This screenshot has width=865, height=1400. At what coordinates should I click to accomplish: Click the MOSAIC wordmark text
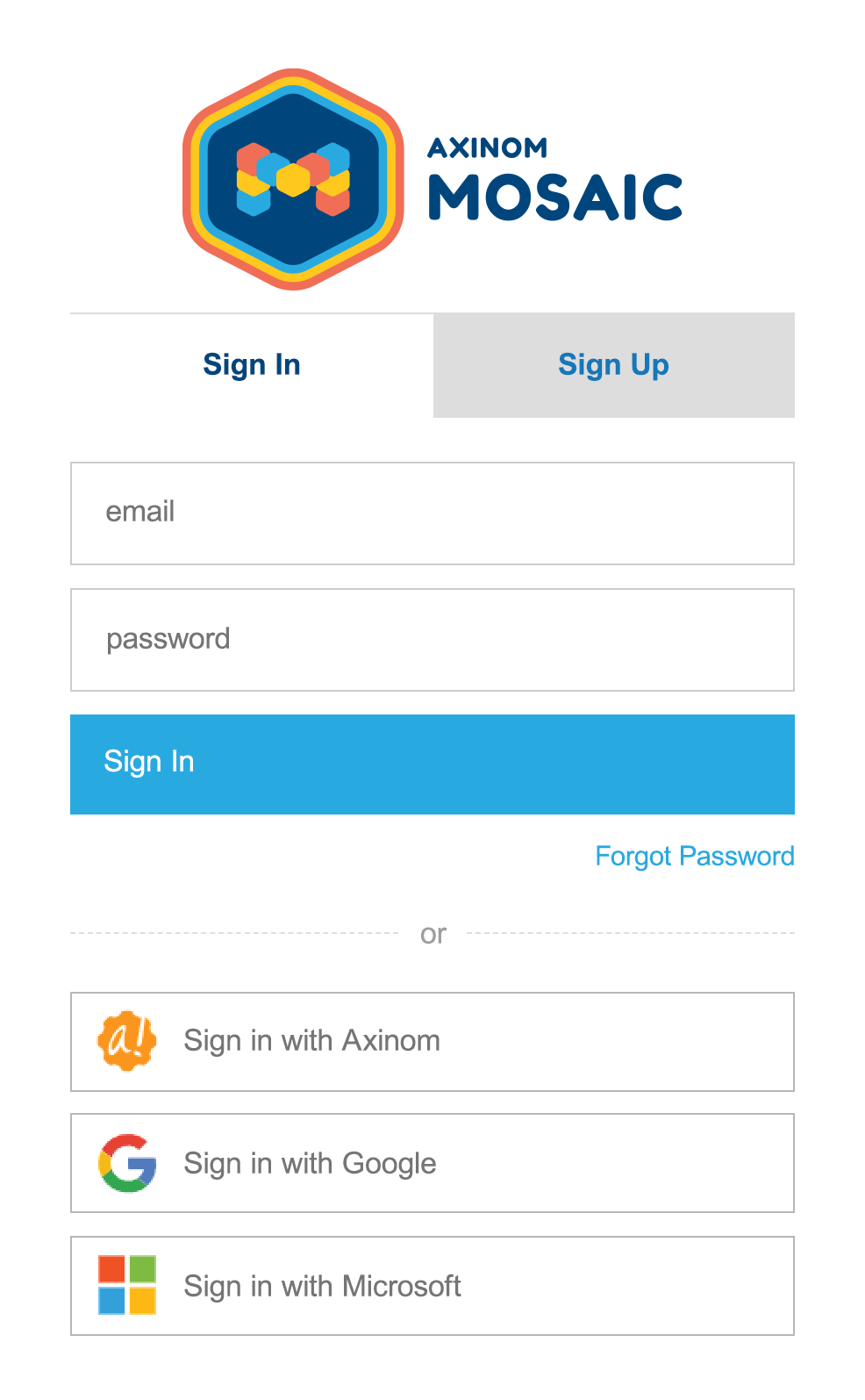click(x=555, y=197)
